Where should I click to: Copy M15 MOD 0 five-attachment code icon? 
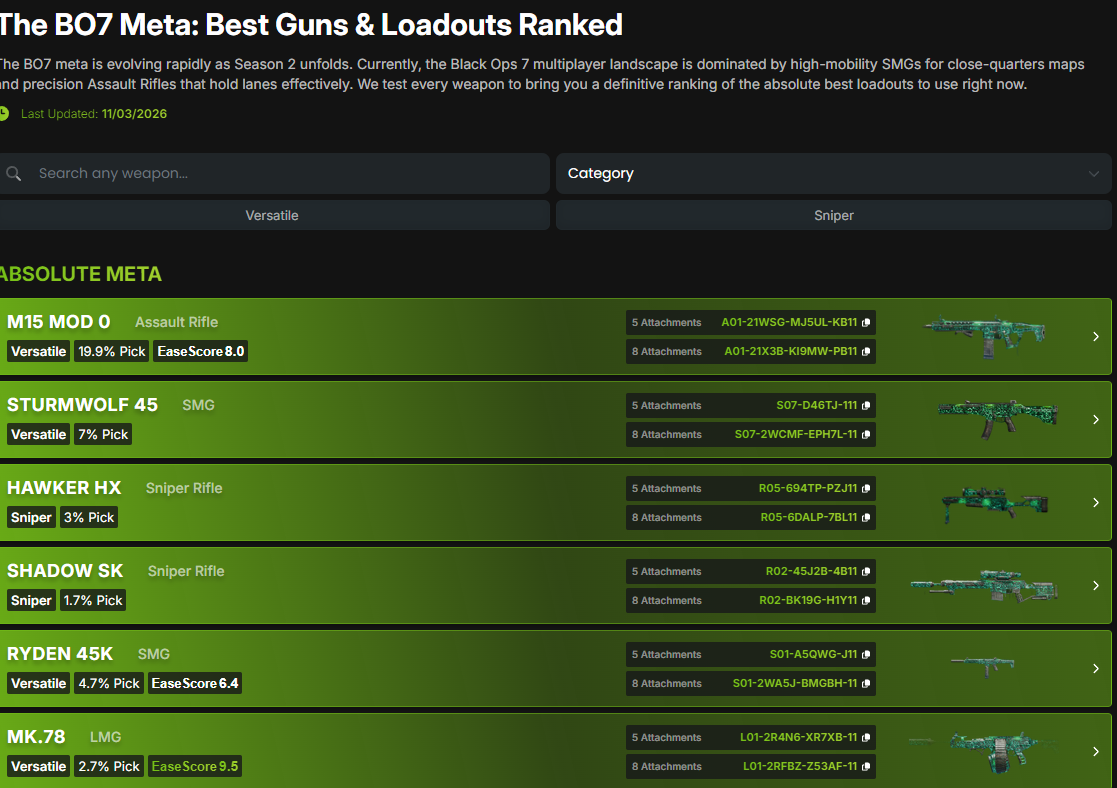click(866, 323)
